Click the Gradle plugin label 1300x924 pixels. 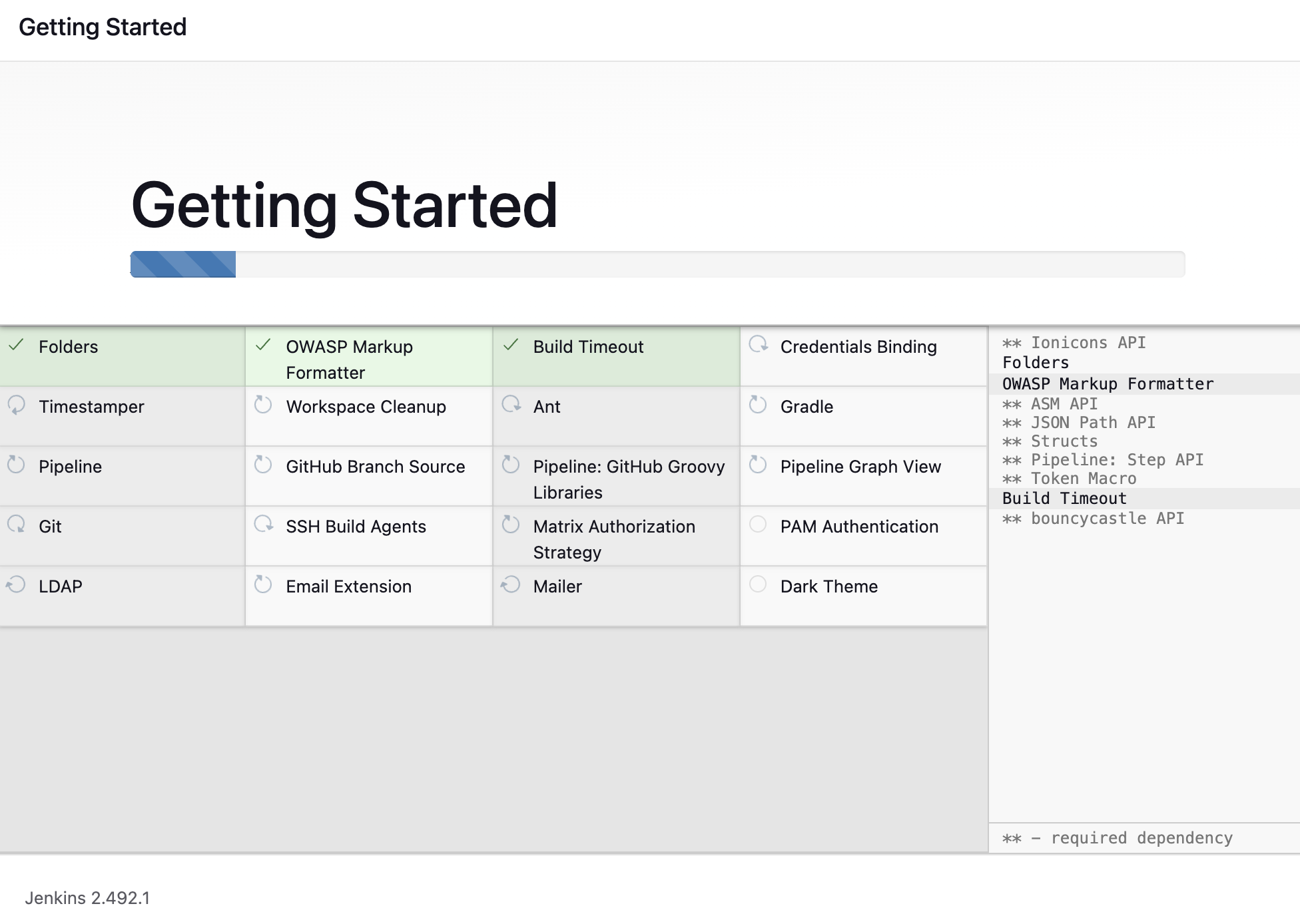807,407
